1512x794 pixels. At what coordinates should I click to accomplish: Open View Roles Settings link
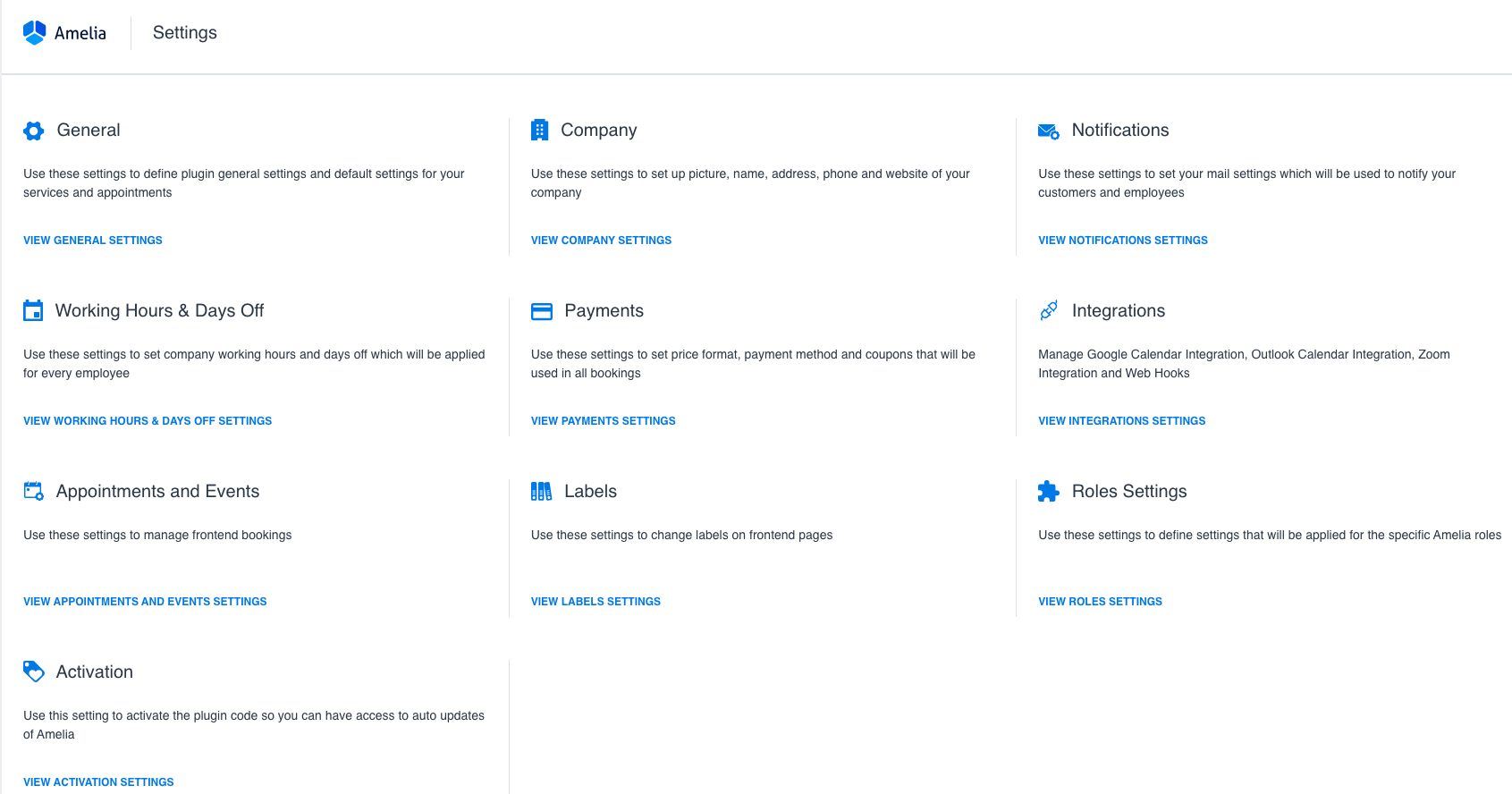1101,602
